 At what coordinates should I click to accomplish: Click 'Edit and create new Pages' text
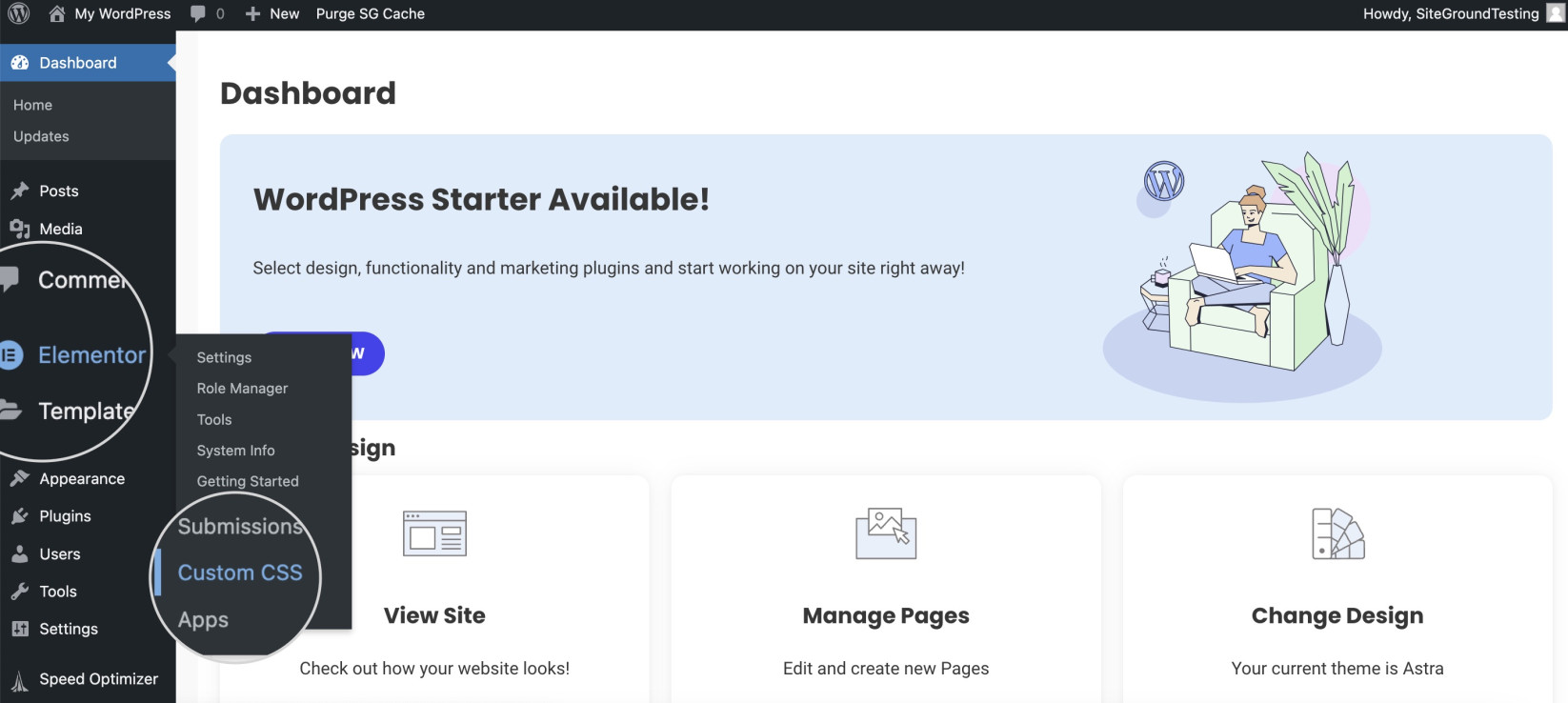886,669
